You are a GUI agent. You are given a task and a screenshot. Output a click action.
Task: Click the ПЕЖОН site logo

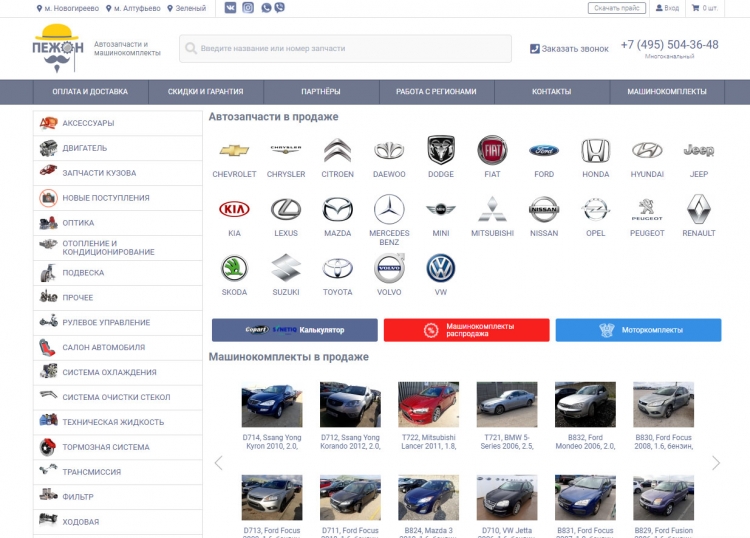coord(58,48)
